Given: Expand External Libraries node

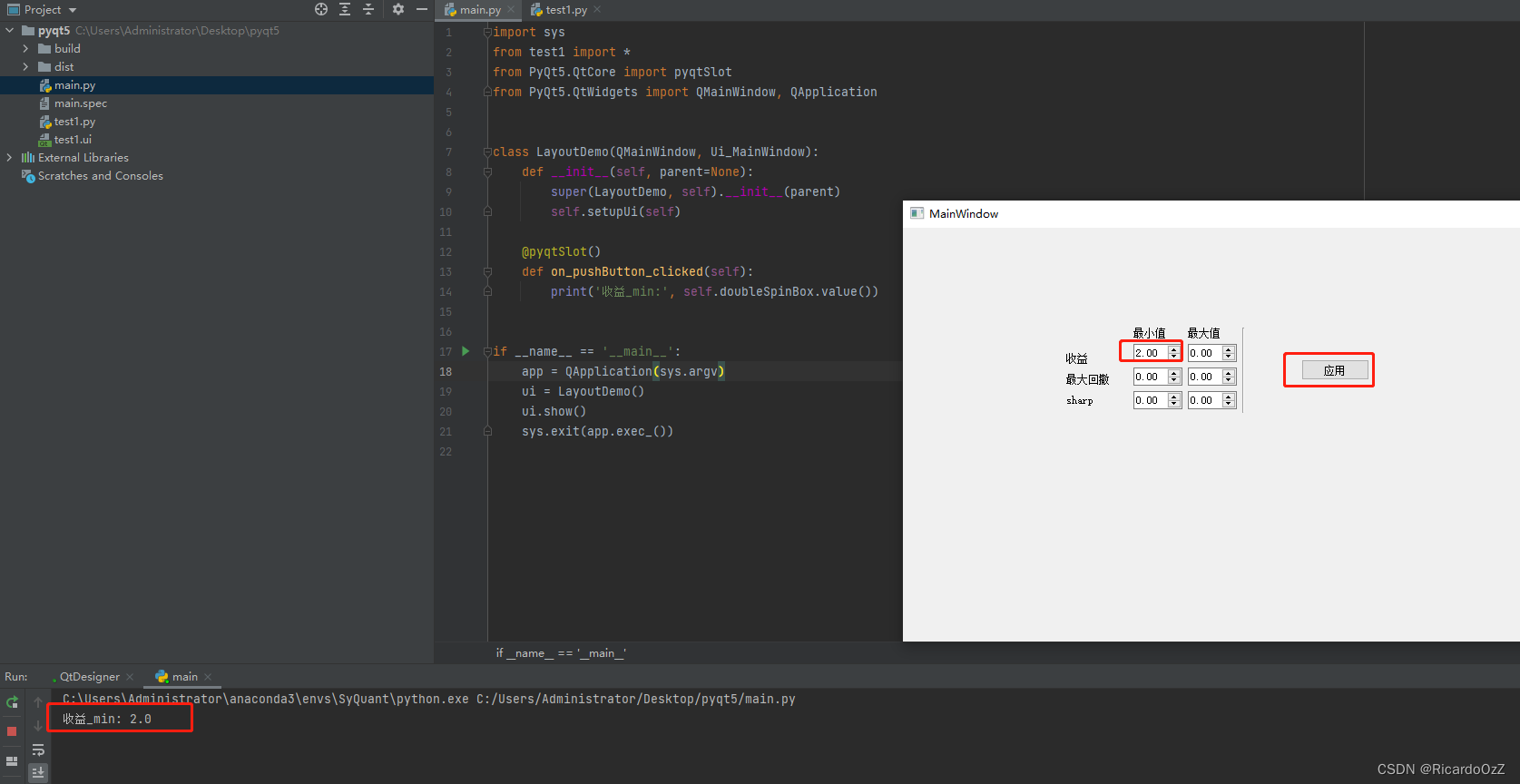Looking at the screenshot, I should coord(10,158).
